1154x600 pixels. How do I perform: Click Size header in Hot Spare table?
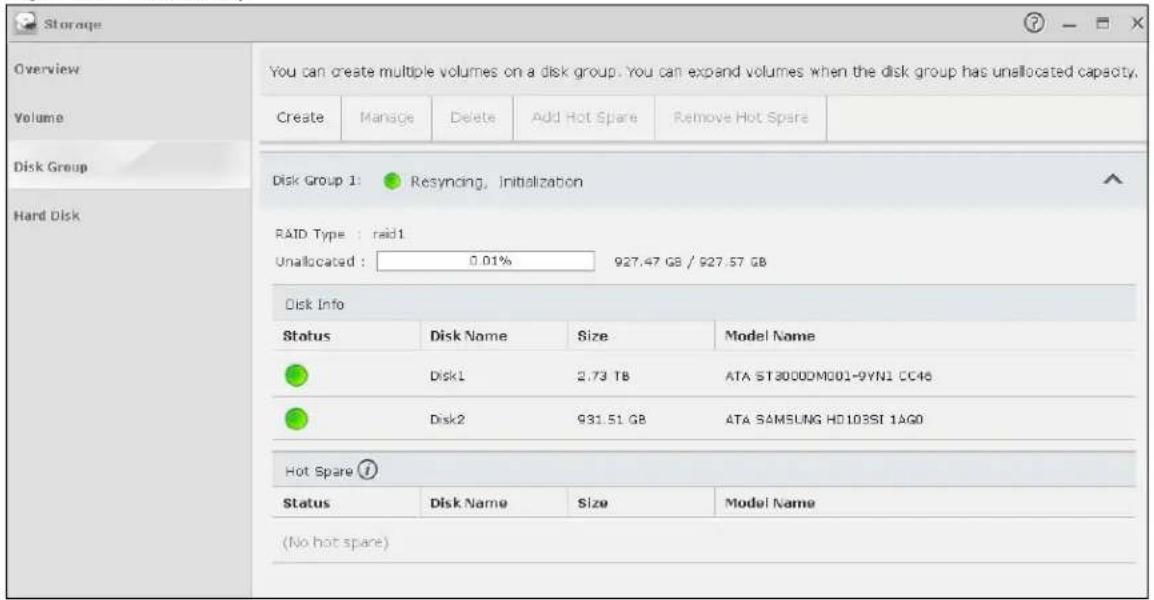tap(592, 503)
